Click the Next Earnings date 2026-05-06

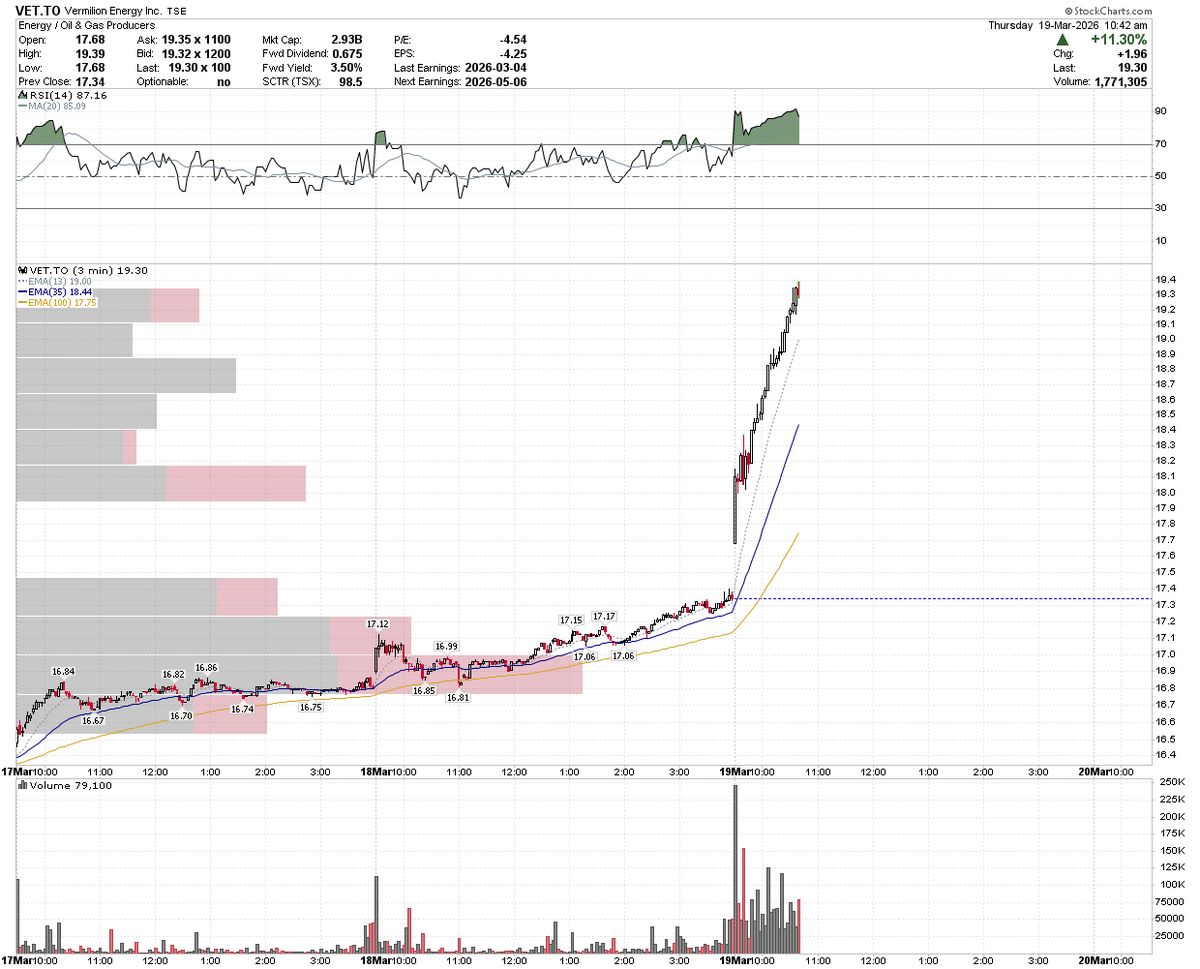click(496, 81)
